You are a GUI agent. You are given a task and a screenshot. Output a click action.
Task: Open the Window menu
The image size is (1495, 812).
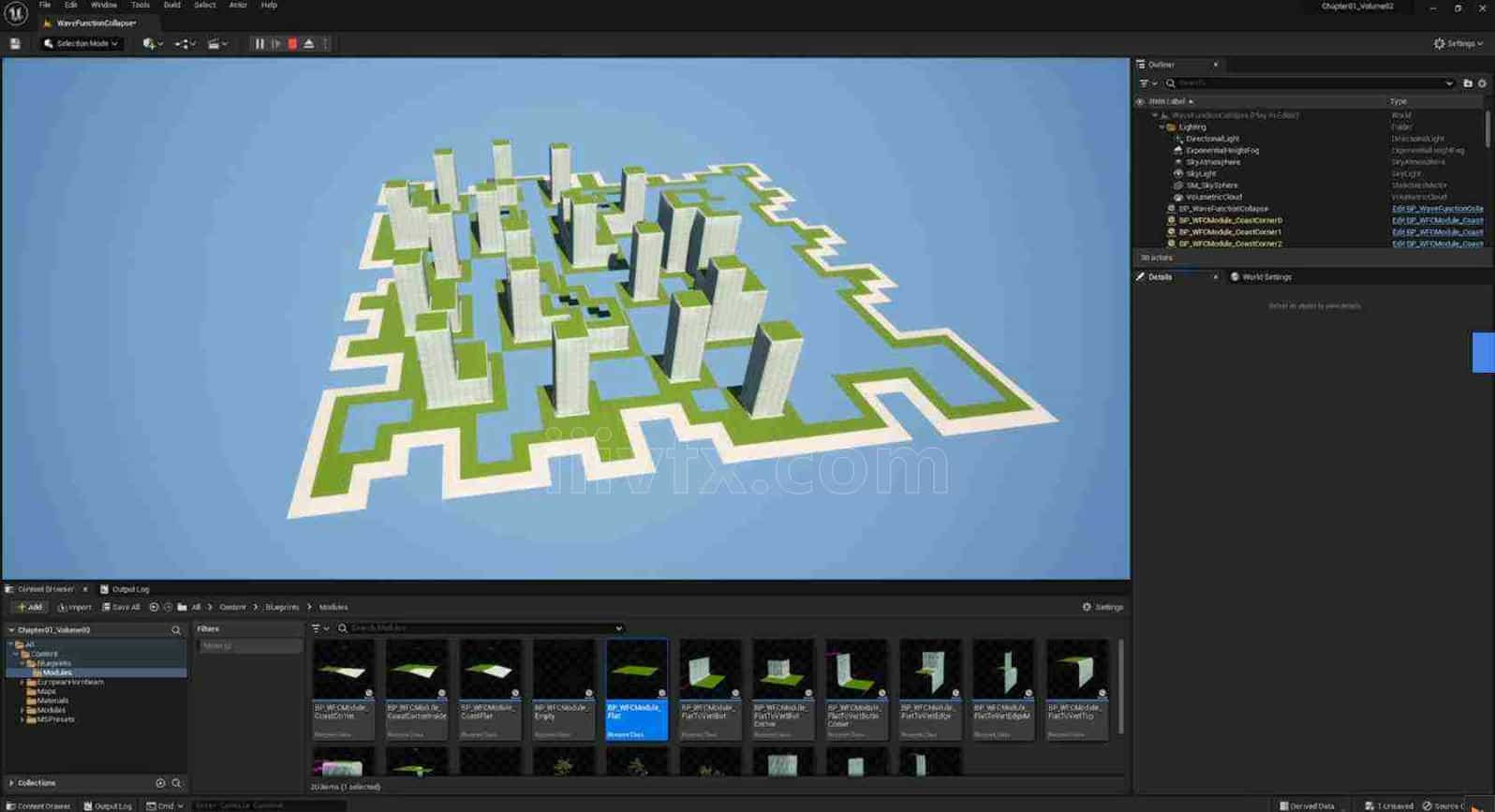click(x=104, y=6)
